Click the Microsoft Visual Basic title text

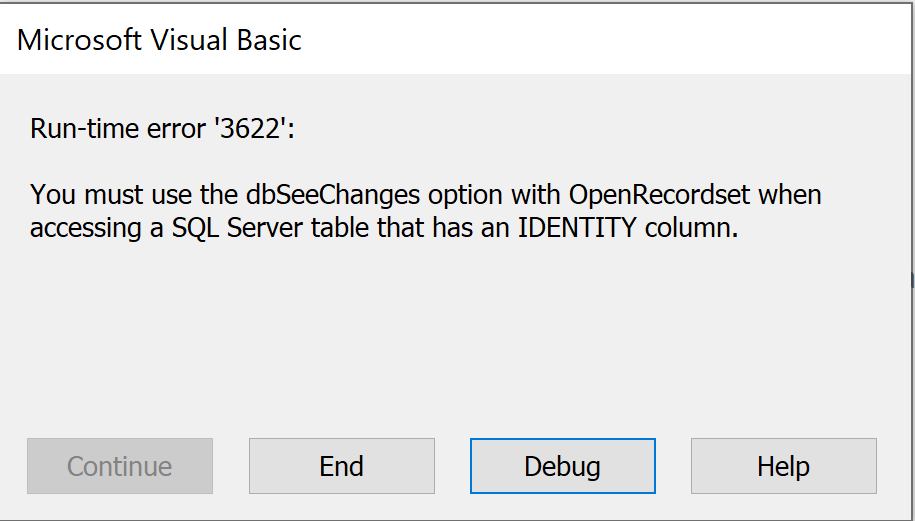tap(159, 40)
